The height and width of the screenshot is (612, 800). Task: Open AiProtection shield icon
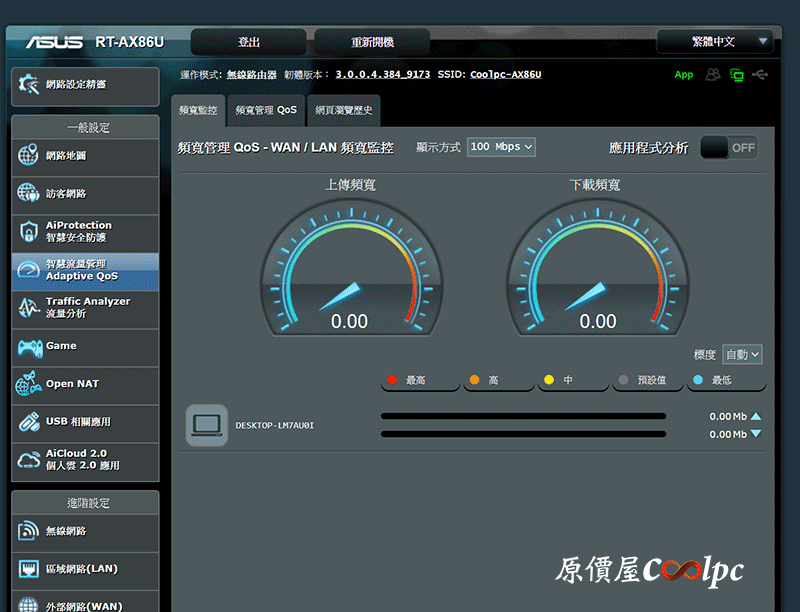pyautogui.click(x=29, y=232)
